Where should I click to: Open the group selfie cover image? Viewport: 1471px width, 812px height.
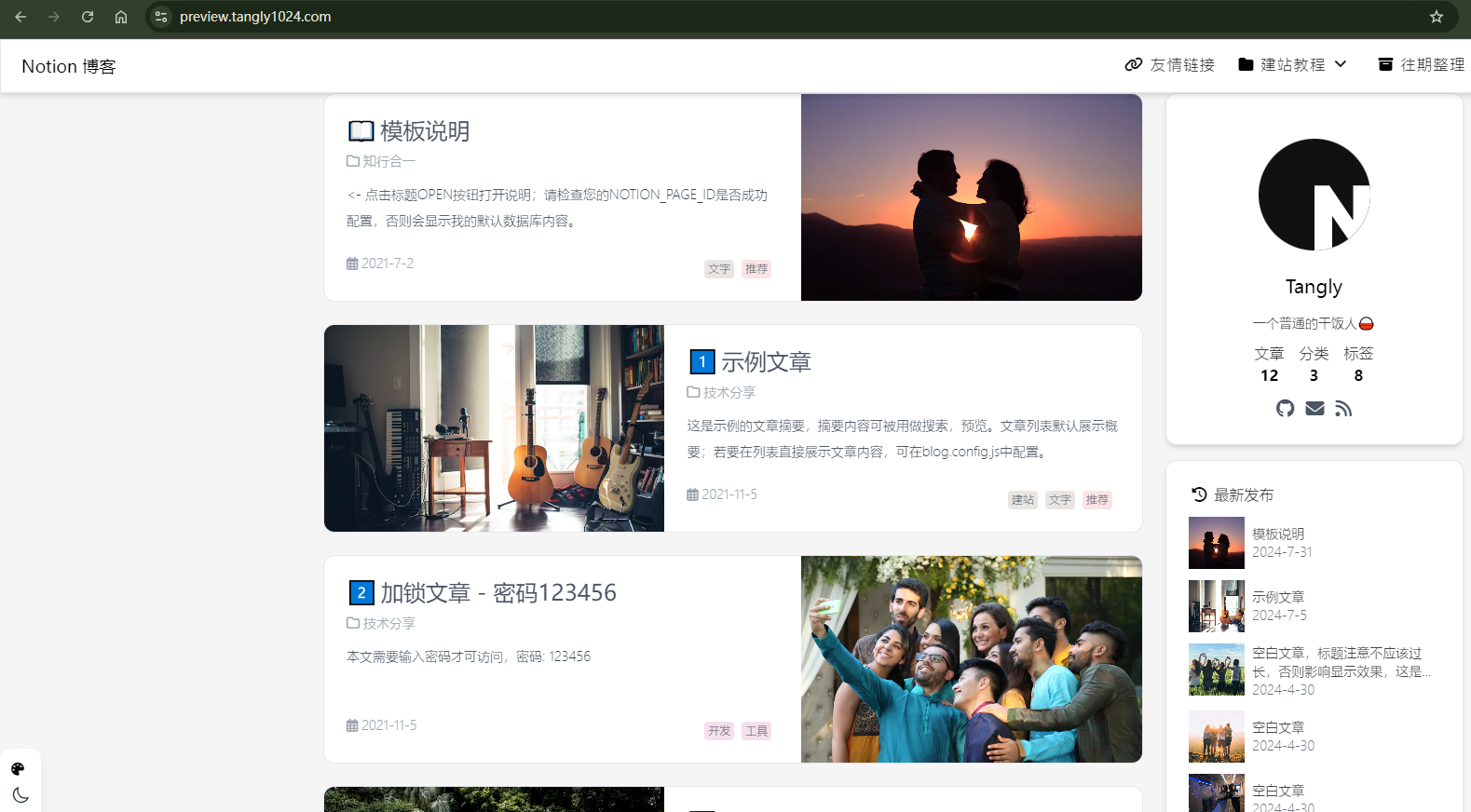[972, 659]
